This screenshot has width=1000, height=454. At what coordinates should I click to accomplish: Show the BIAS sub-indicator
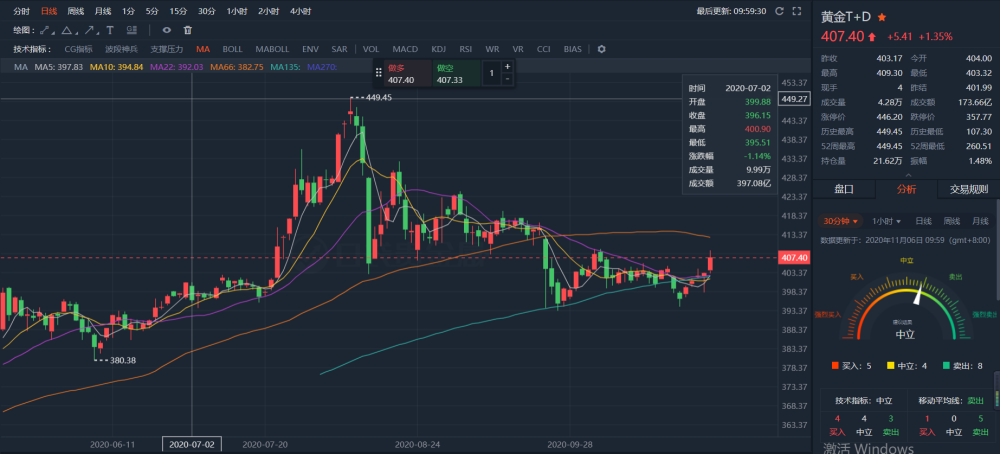(573, 49)
